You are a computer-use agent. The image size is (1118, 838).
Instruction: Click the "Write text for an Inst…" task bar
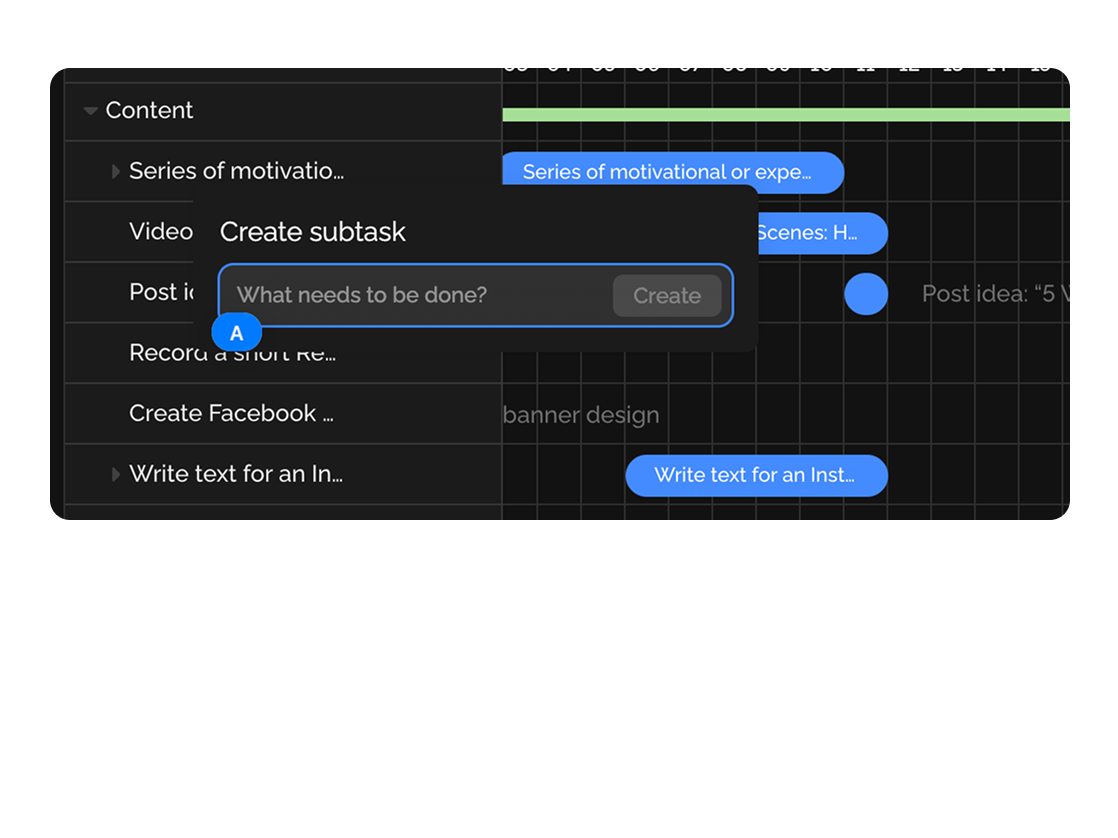click(x=756, y=475)
